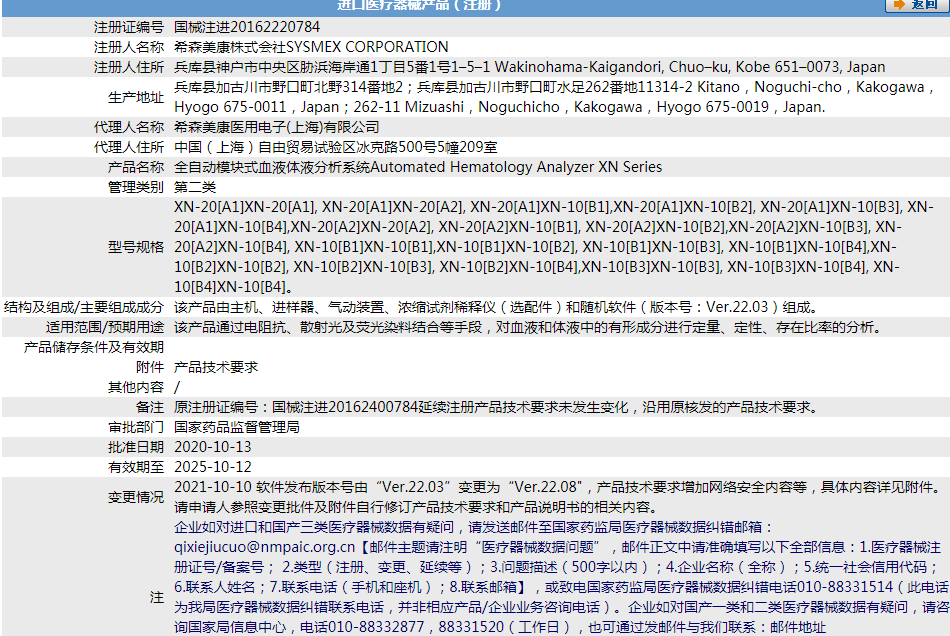Click the 型号规格 label
This screenshot has width=950, height=636.
(136, 247)
